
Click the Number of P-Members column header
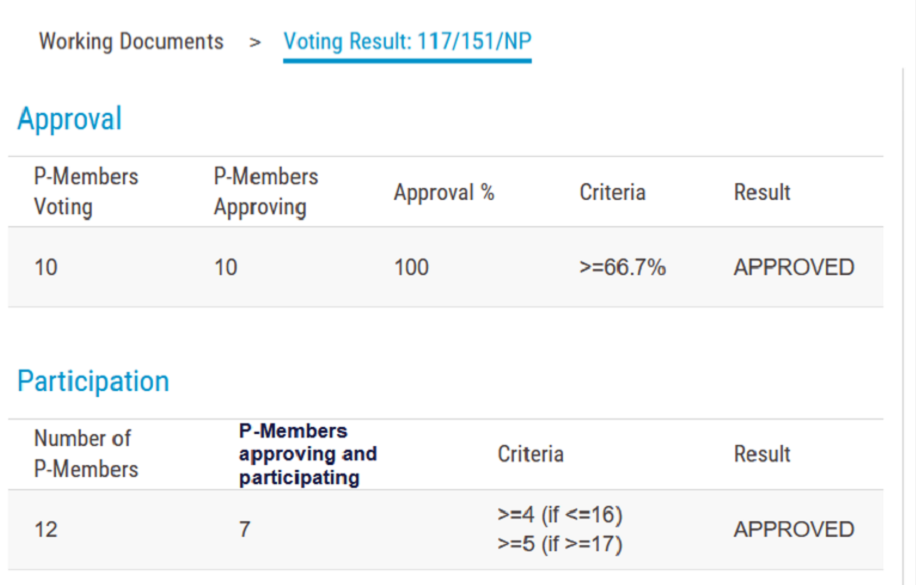click(x=86, y=454)
